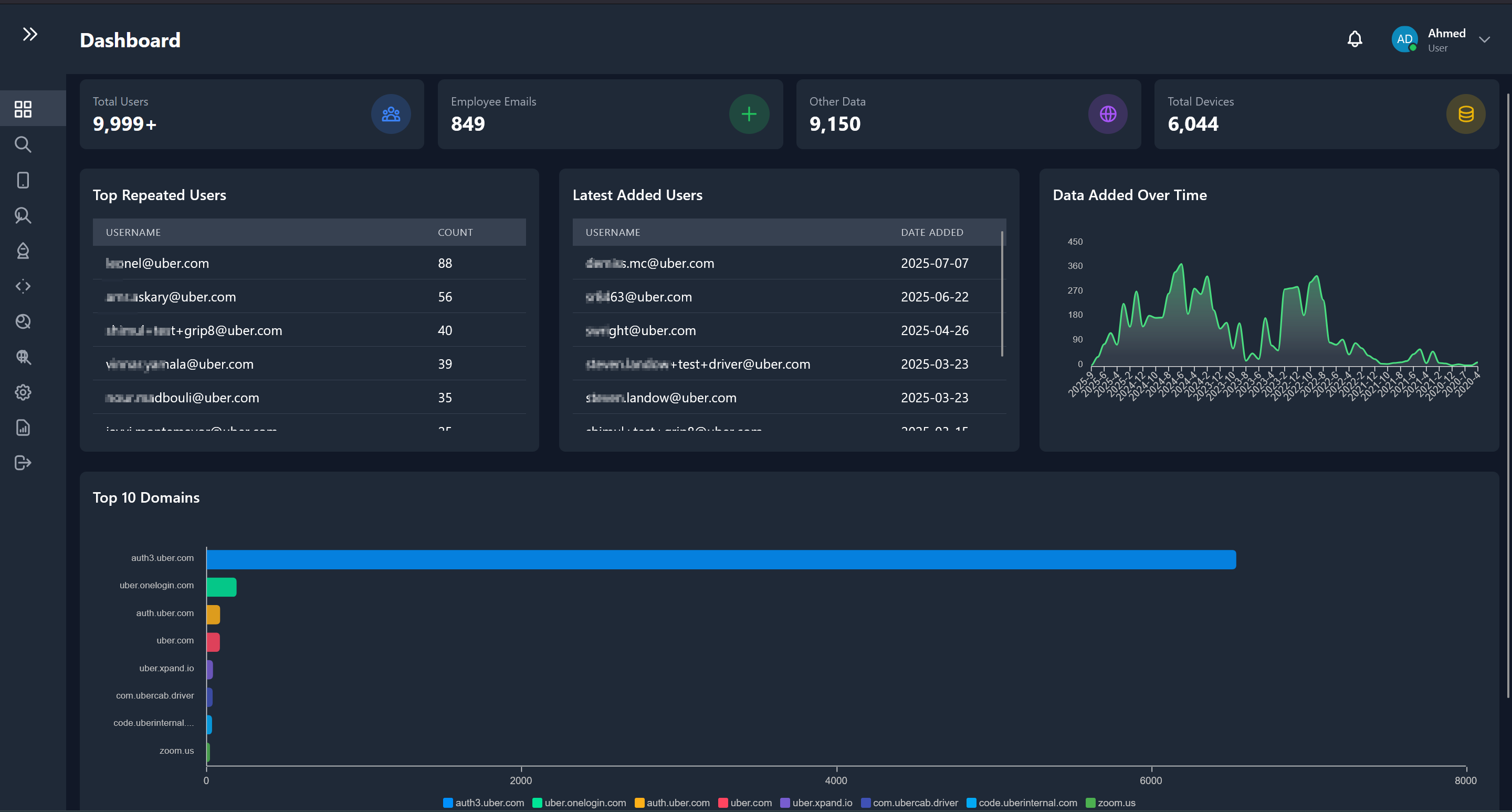Select the dashboard grid sidebar icon

[23, 109]
